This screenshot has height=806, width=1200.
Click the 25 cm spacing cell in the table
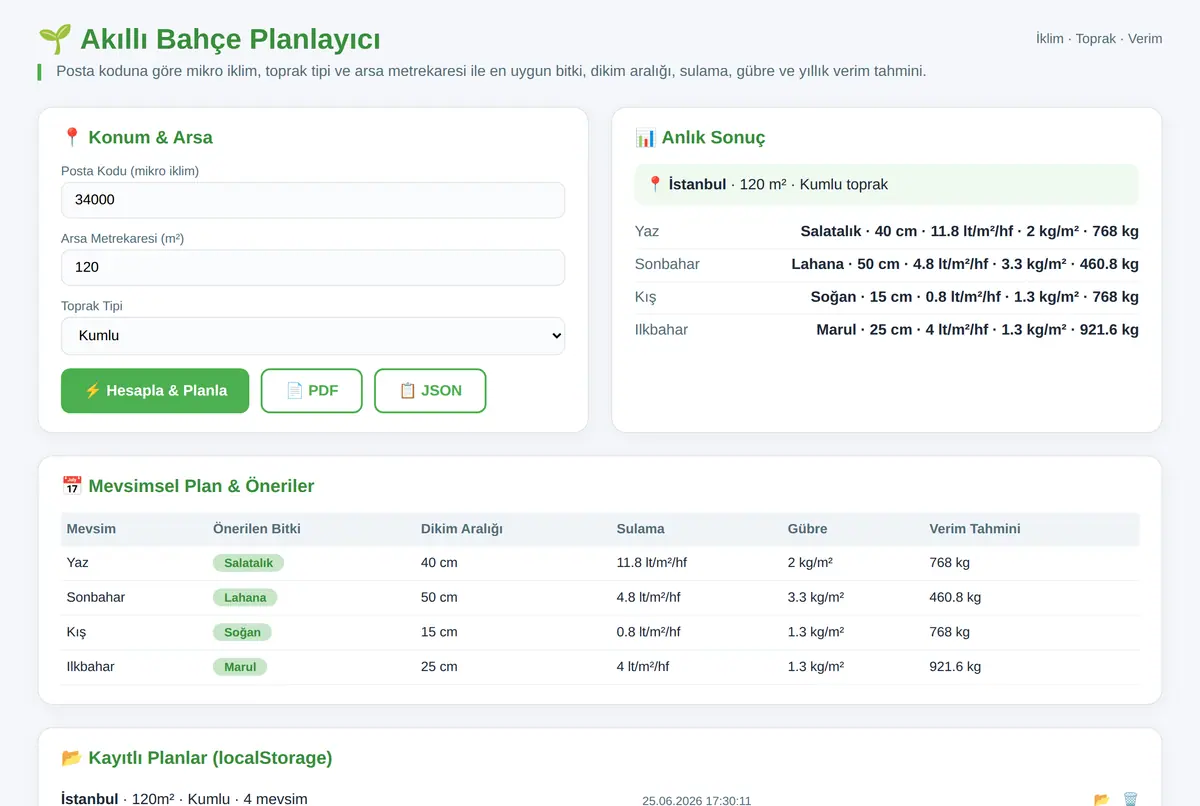(x=439, y=667)
